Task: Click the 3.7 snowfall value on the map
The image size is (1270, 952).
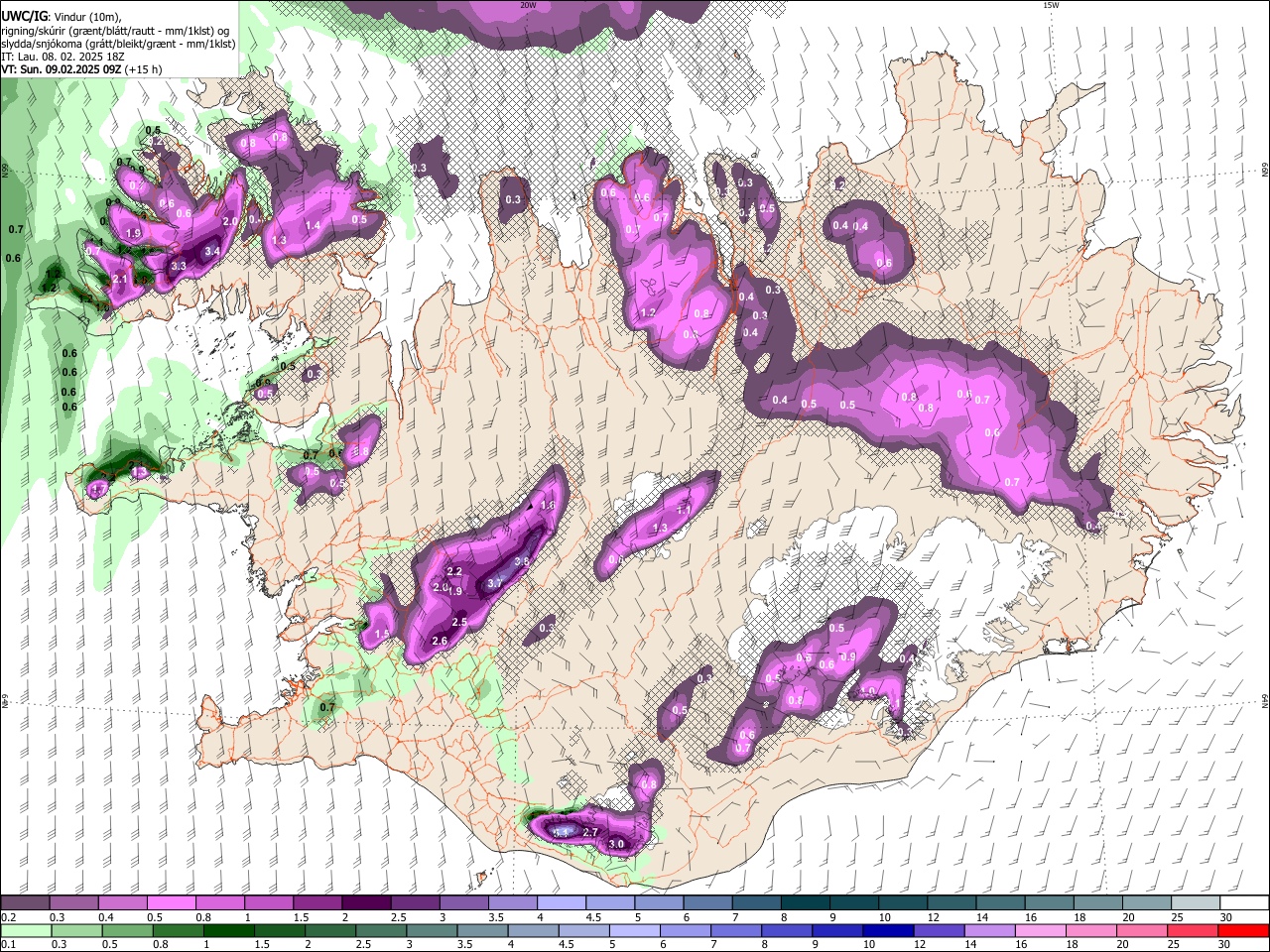Action: [496, 583]
